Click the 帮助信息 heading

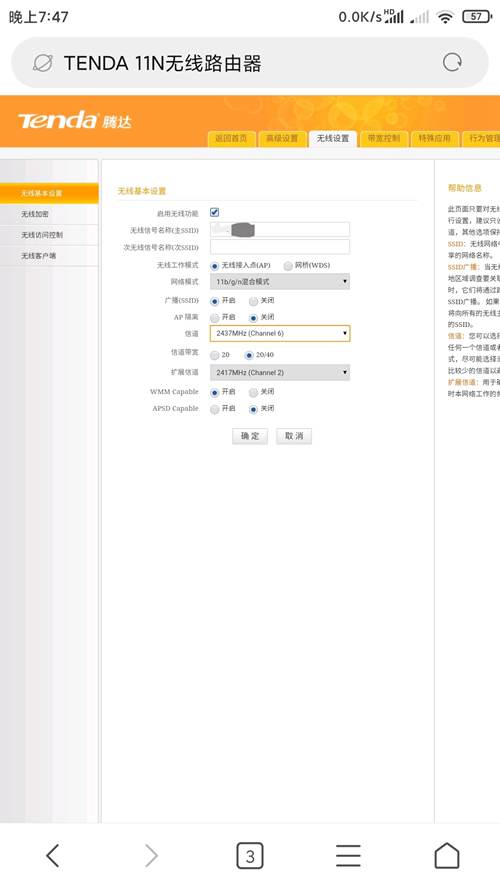[x=464, y=188]
